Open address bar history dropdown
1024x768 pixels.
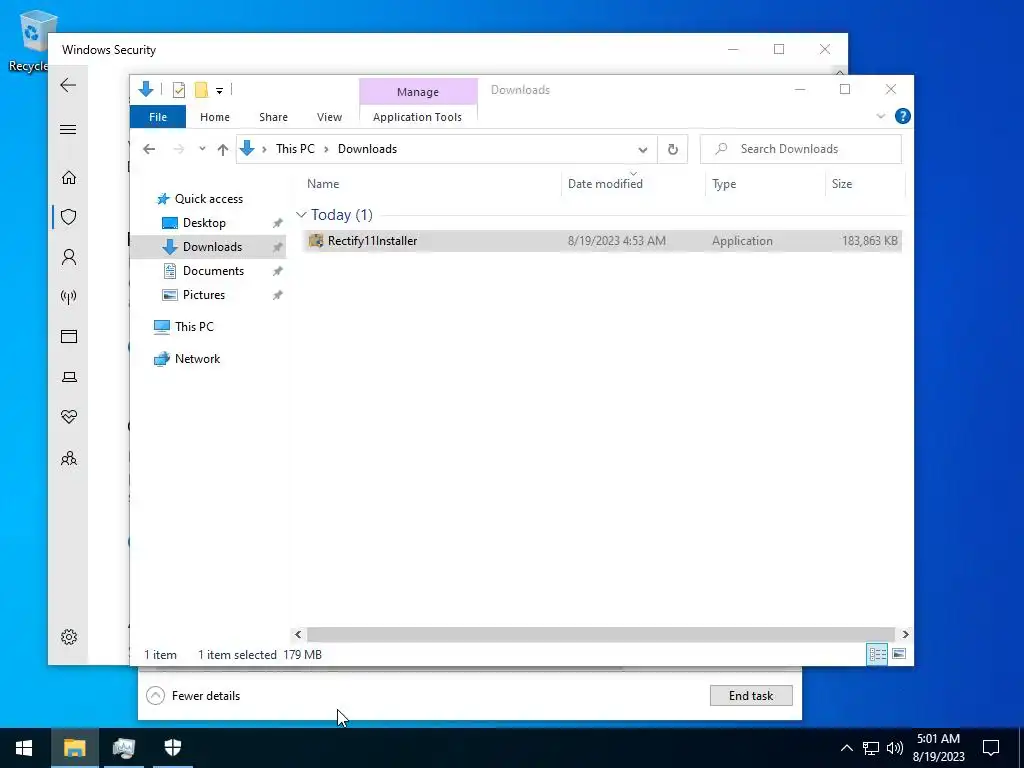[643, 150]
